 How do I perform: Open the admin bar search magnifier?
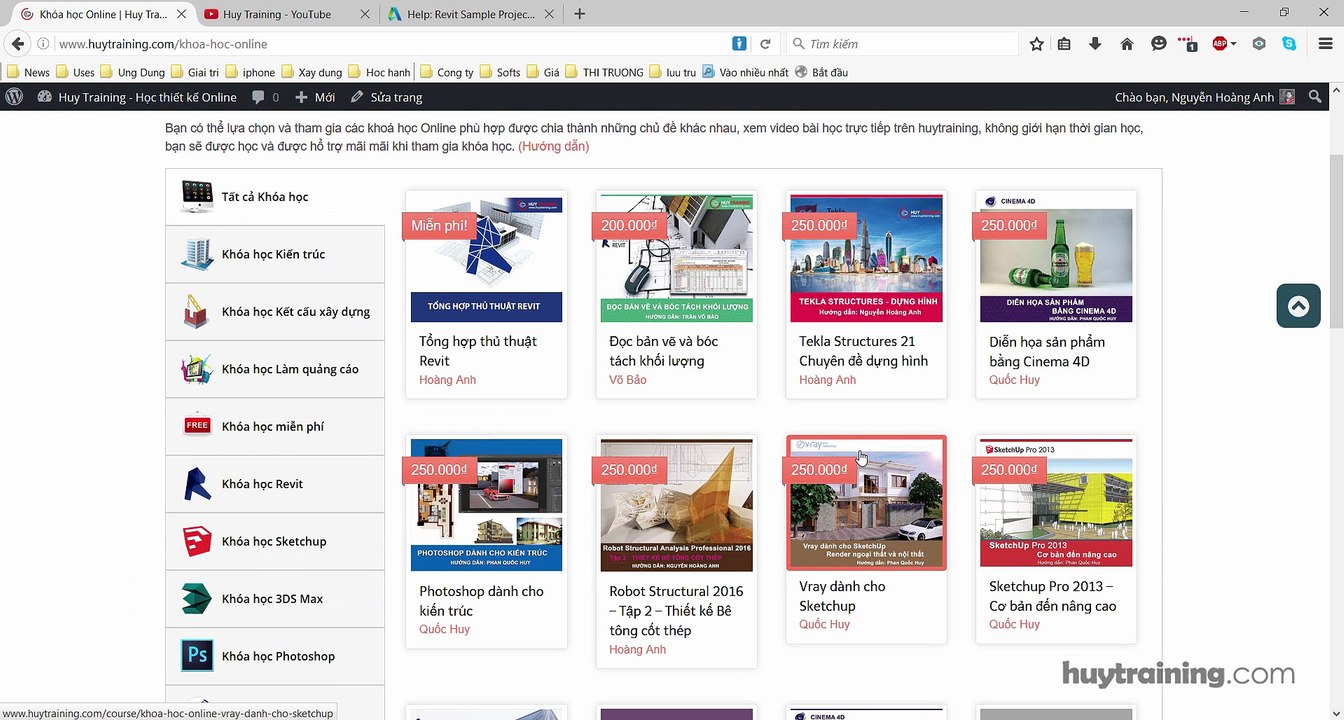1315,97
